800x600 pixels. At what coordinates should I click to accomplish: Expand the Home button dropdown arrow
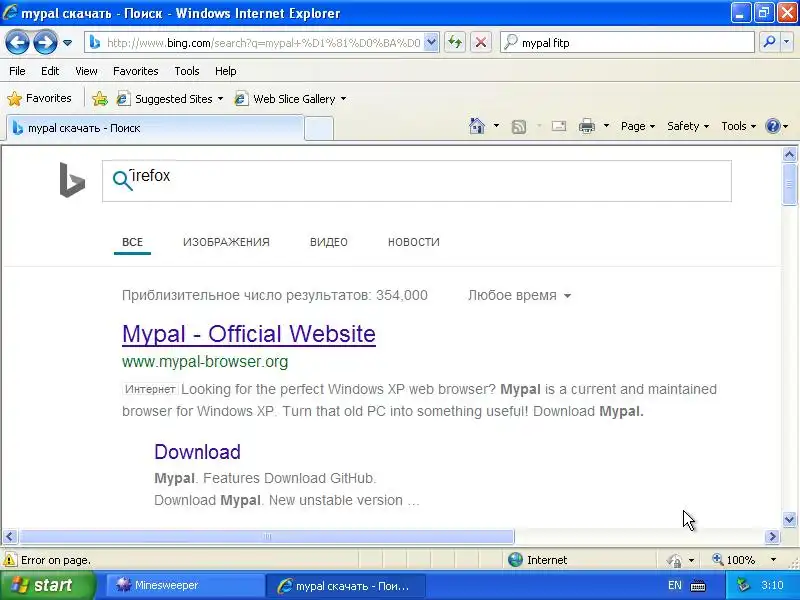(x=496, y=126)
